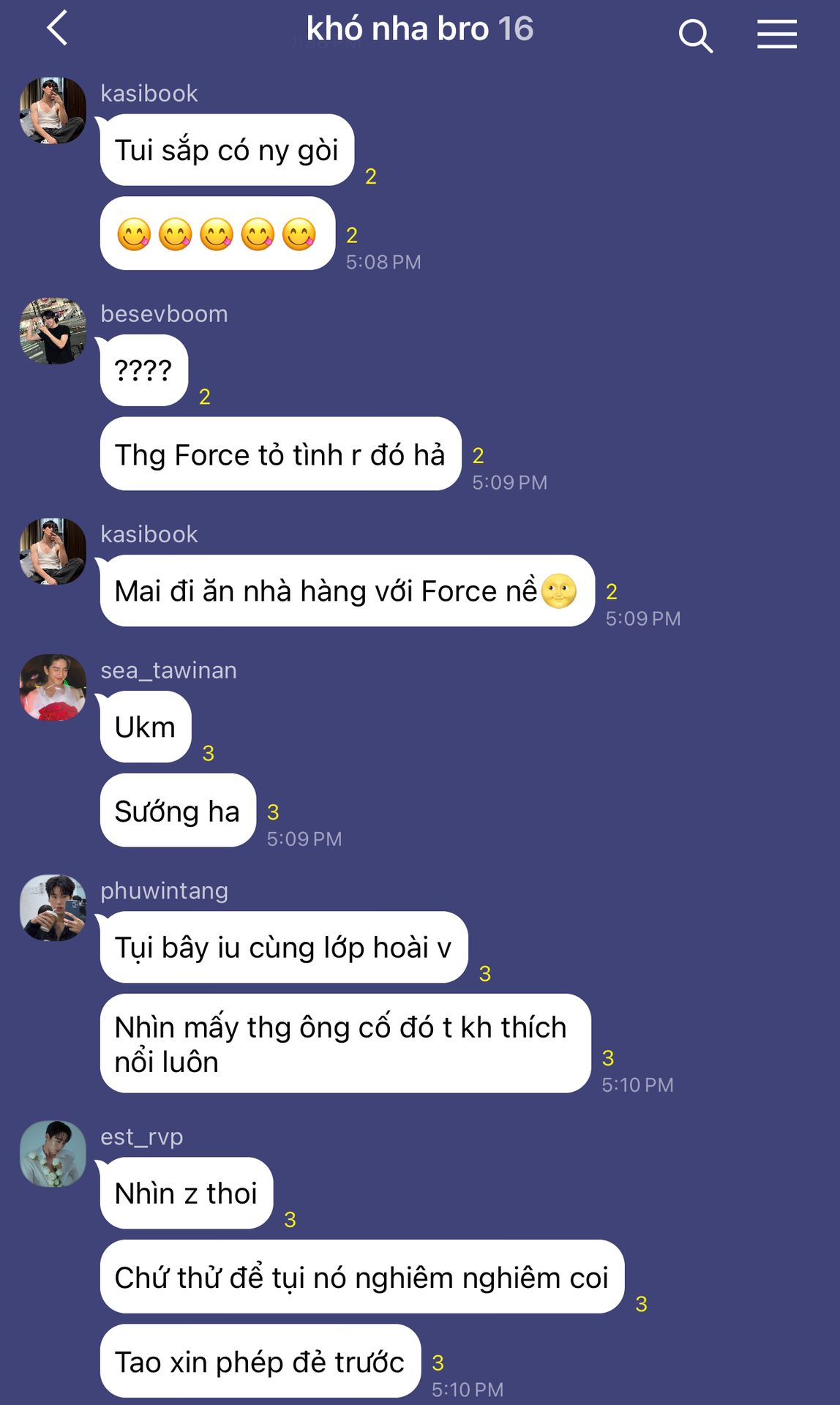The image size is (840, 1405).
Task: Tap the est_rvp username label
Action: click(x=142, y=1136)
